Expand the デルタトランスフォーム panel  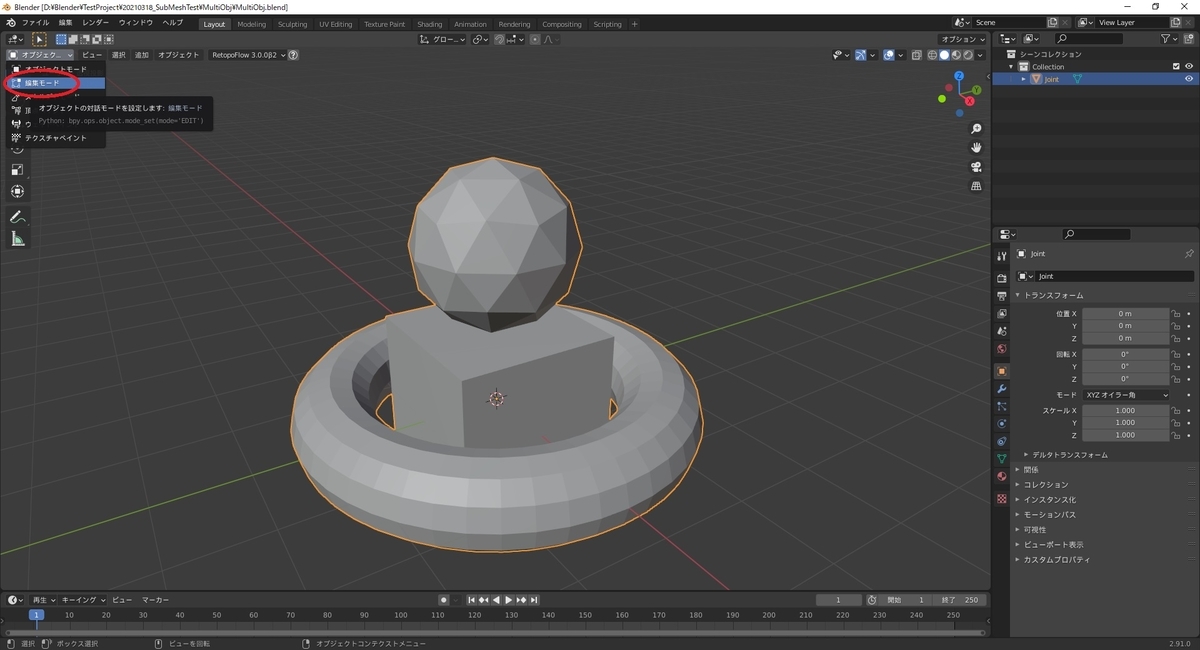1069,455
